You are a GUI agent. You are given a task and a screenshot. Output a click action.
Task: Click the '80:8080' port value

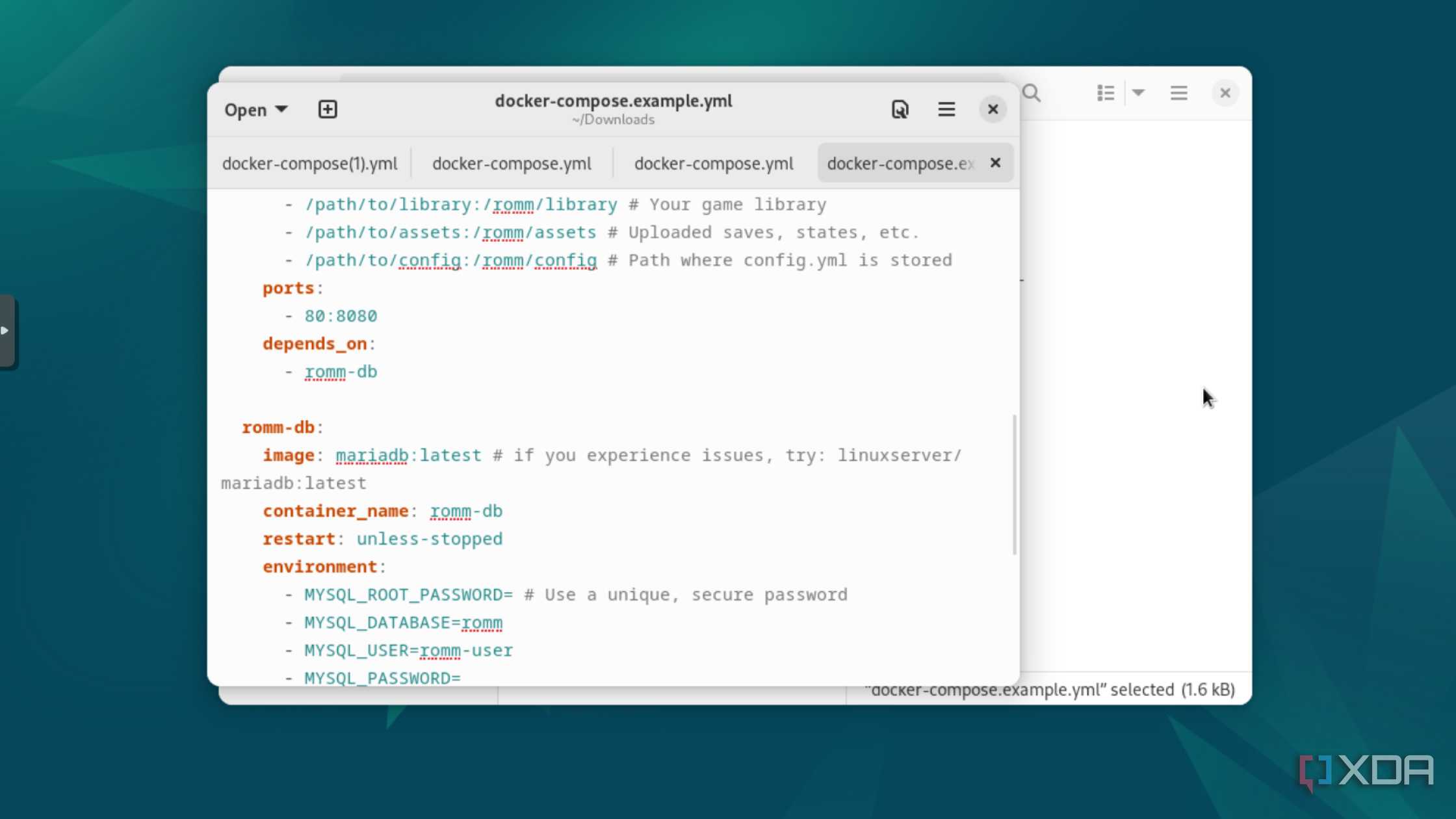tap(341, 316)
